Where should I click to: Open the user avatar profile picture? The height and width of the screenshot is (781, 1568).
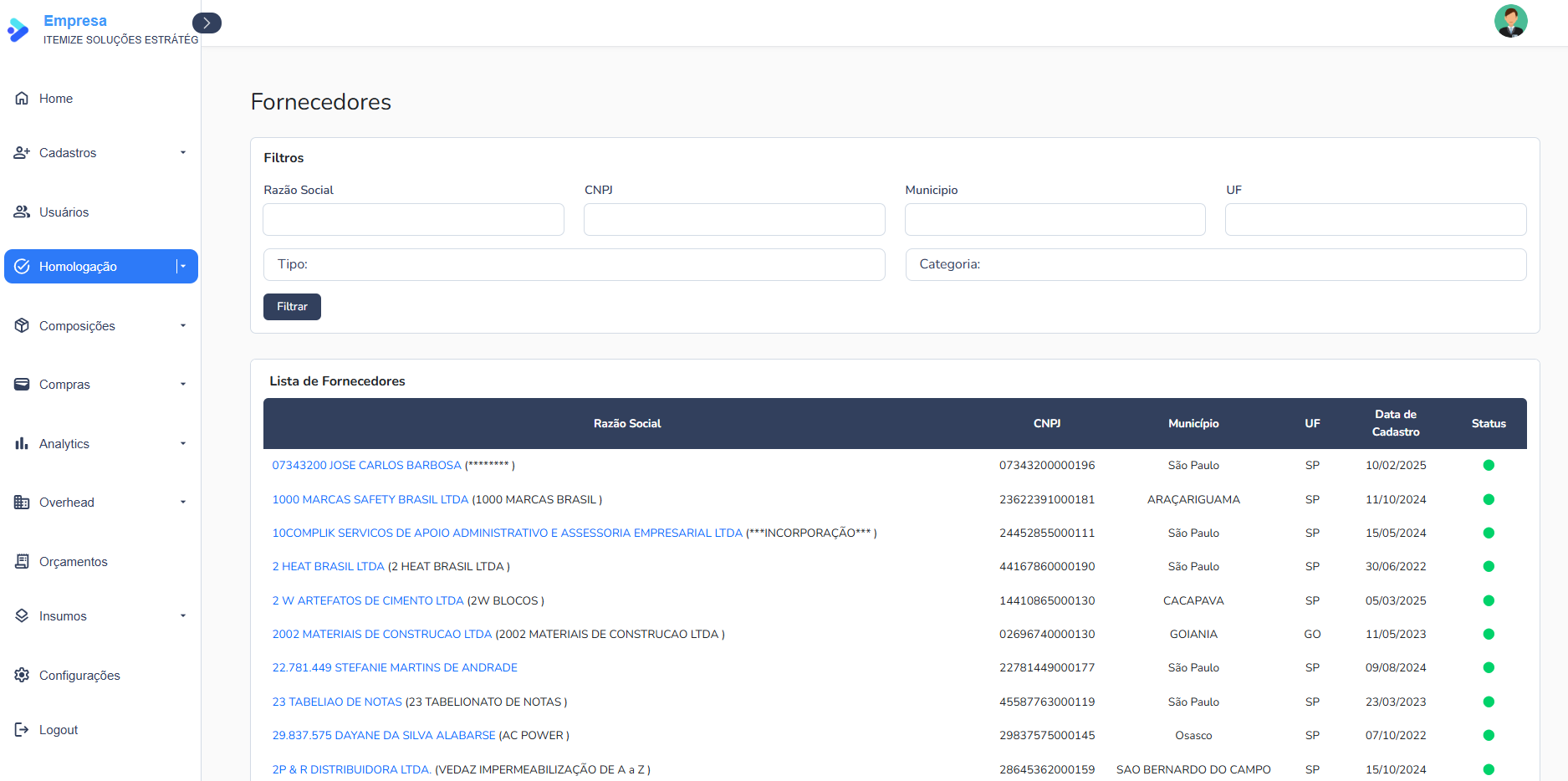pos(1510,21)
